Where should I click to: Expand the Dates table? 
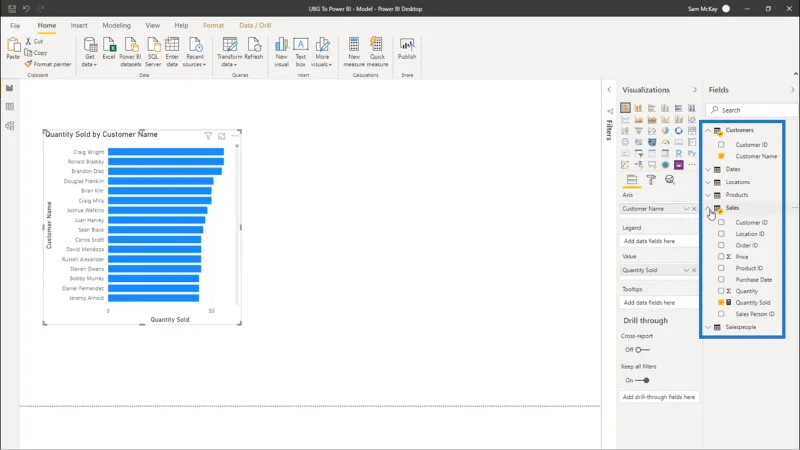pyautogui.click(x=708, y=169)
